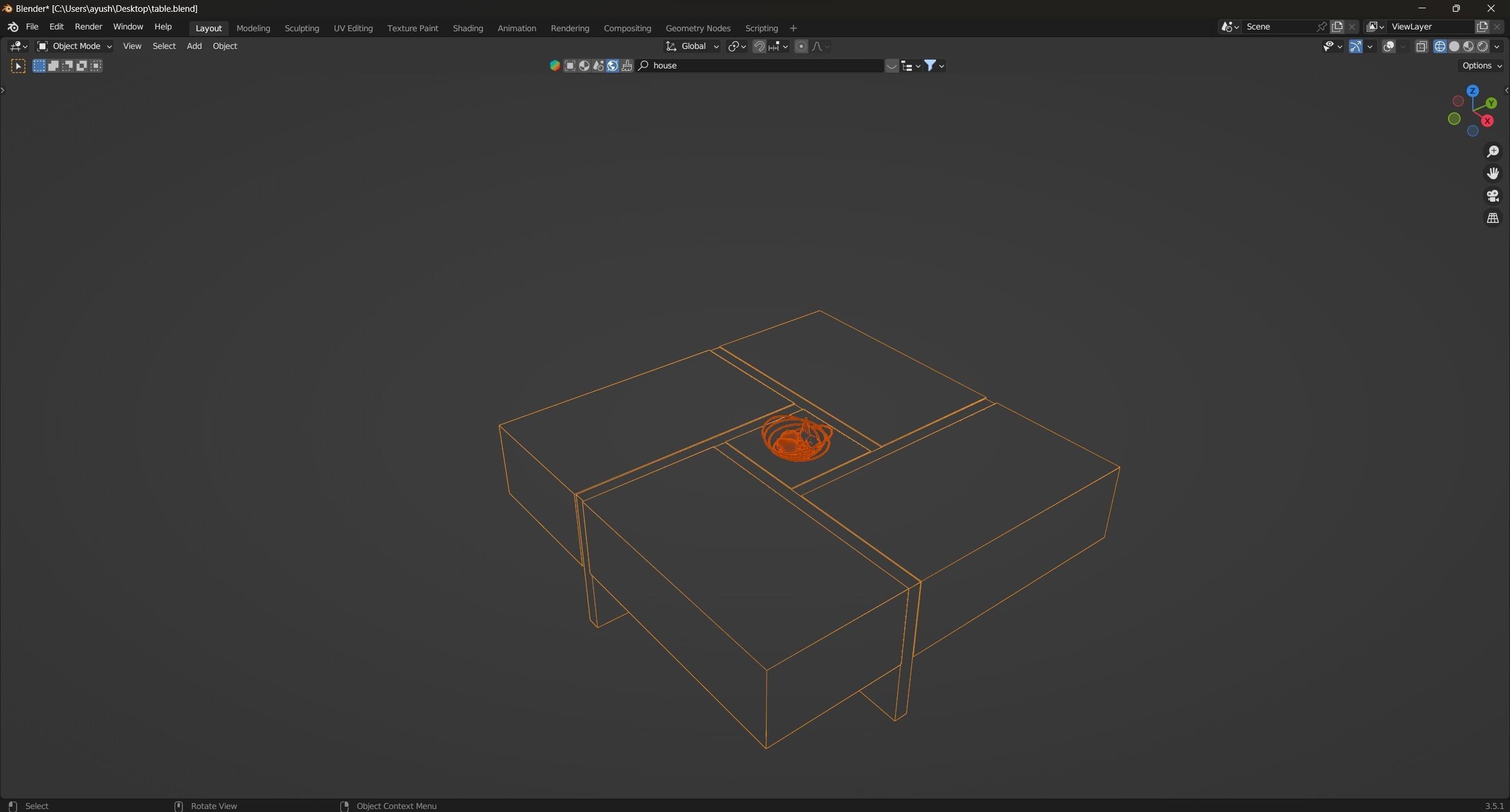Open the display mode tree dropdown
This screenshot has height=812, width=1510.
coord(911,66)
